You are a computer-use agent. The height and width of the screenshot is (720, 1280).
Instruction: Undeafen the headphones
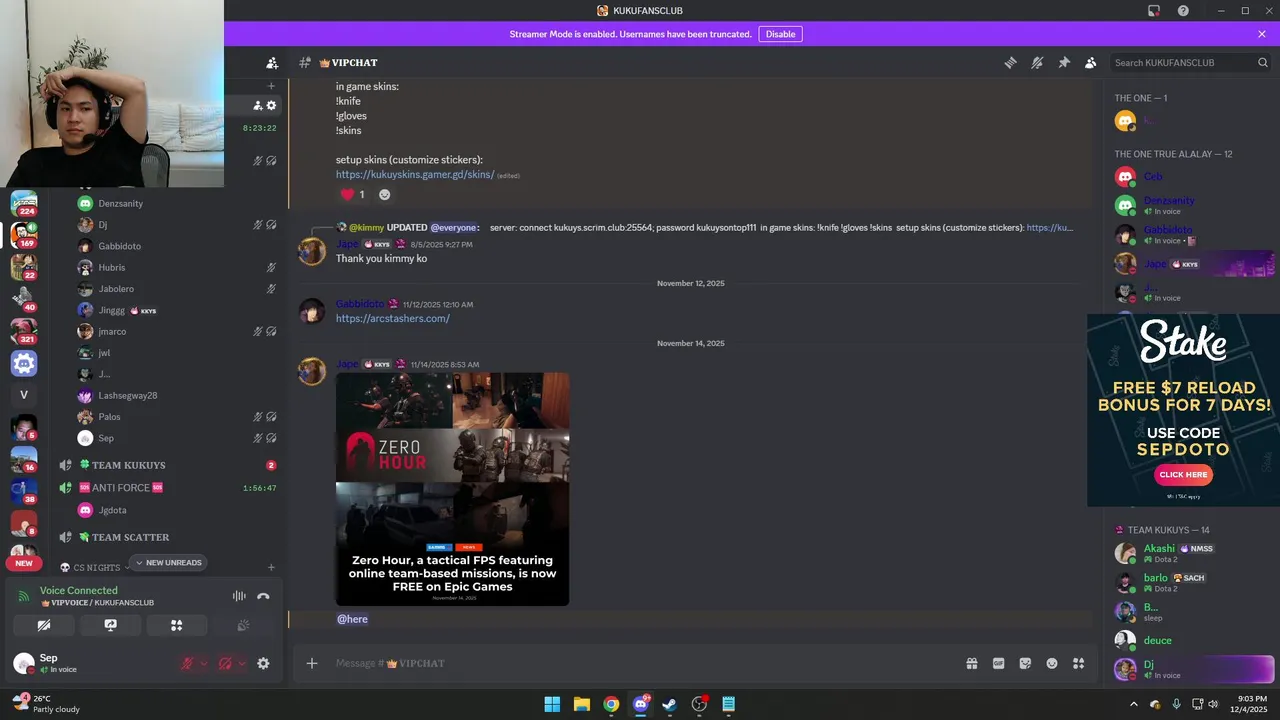(226, 663)
